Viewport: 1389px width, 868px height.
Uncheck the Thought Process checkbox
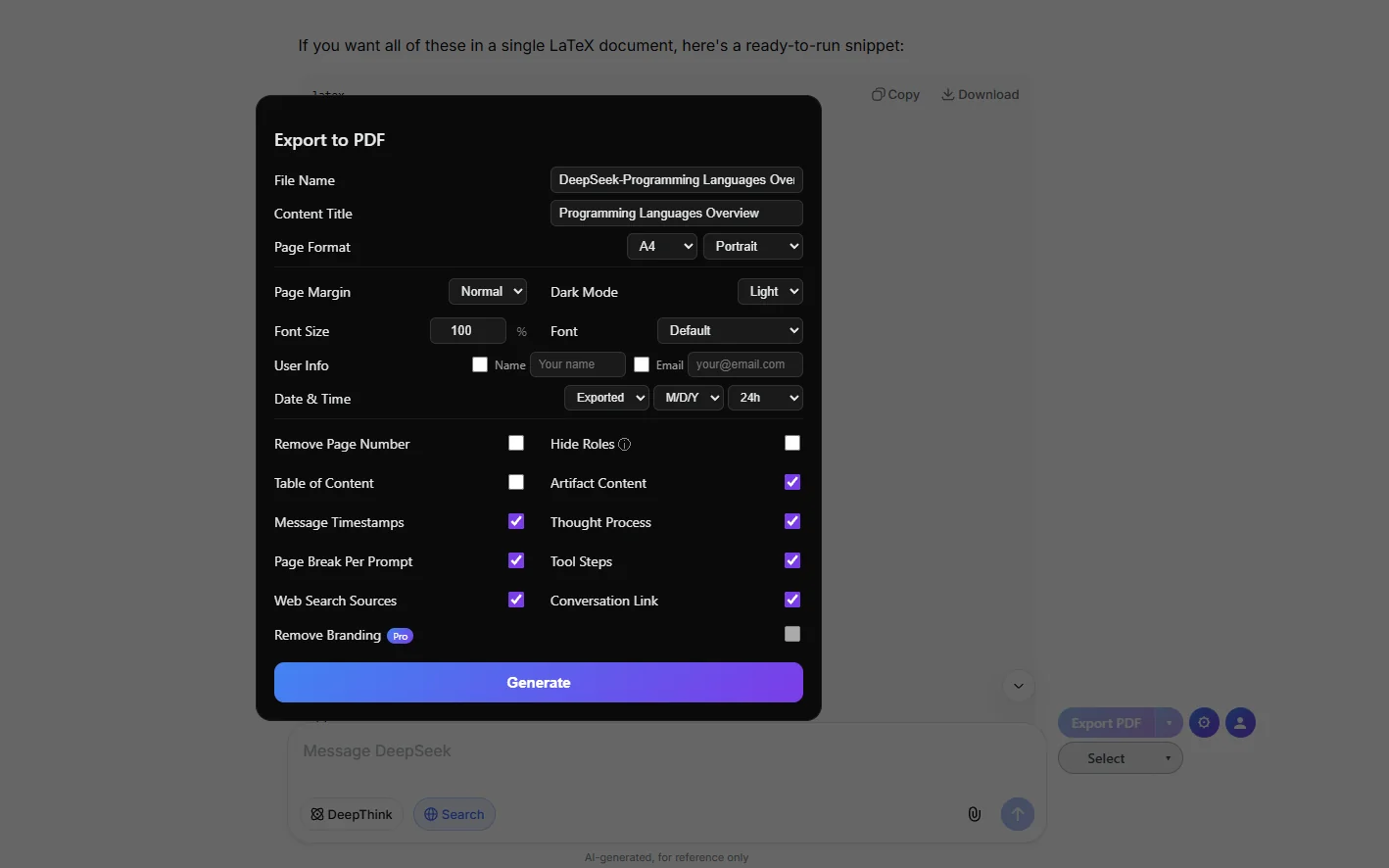tap(792, 521)
